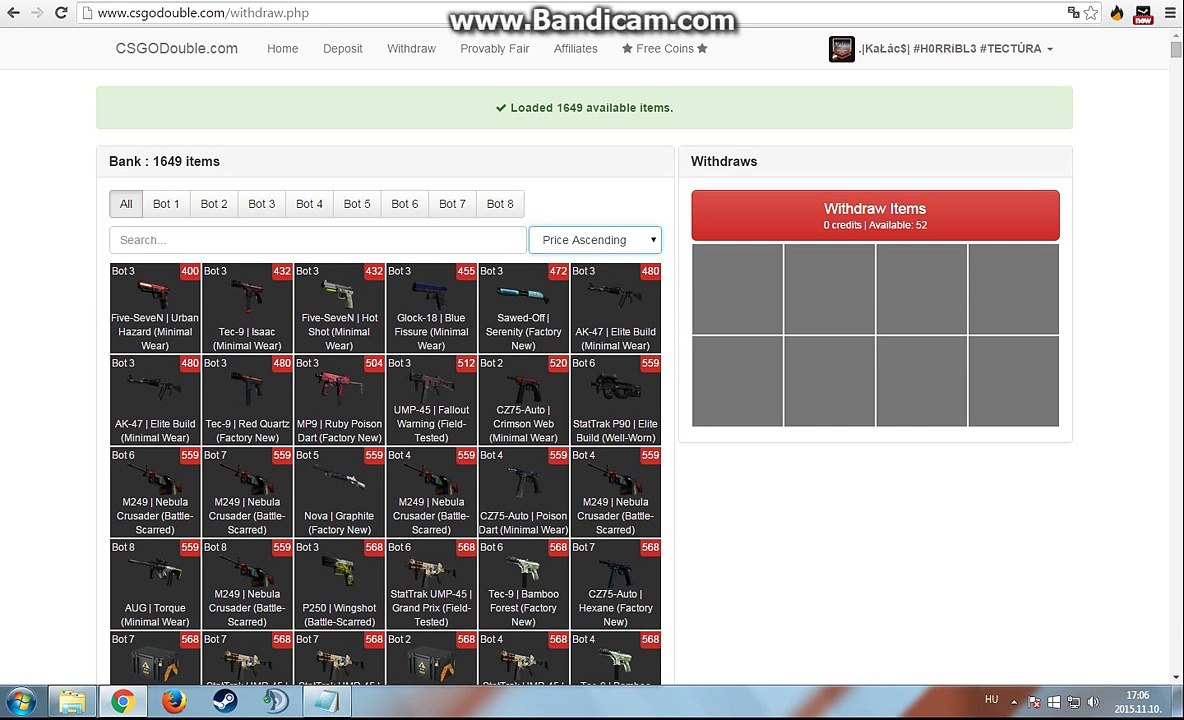This screenshot has width=1184, height=720.
Task: Filter items by Bot 3
Action: 261,204
